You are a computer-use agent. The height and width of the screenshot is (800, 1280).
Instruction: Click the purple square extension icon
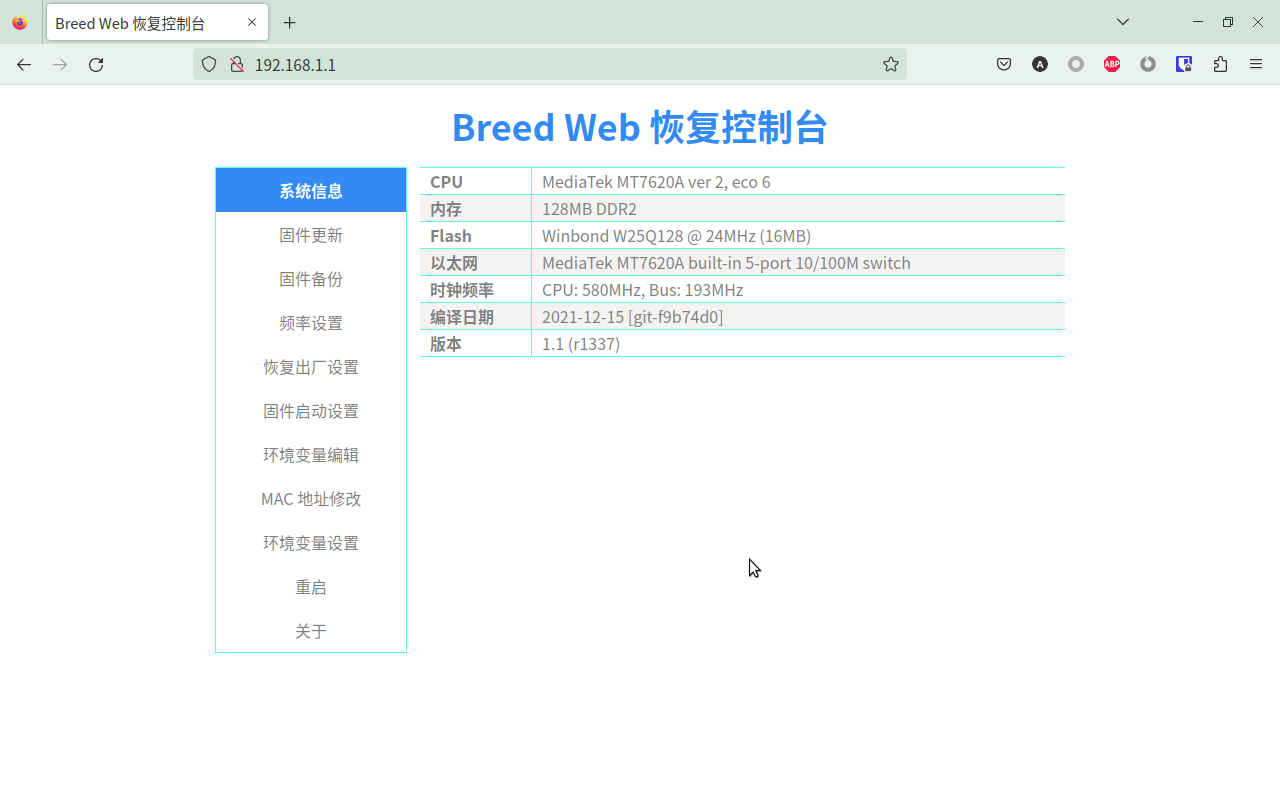pos(1184,64)
